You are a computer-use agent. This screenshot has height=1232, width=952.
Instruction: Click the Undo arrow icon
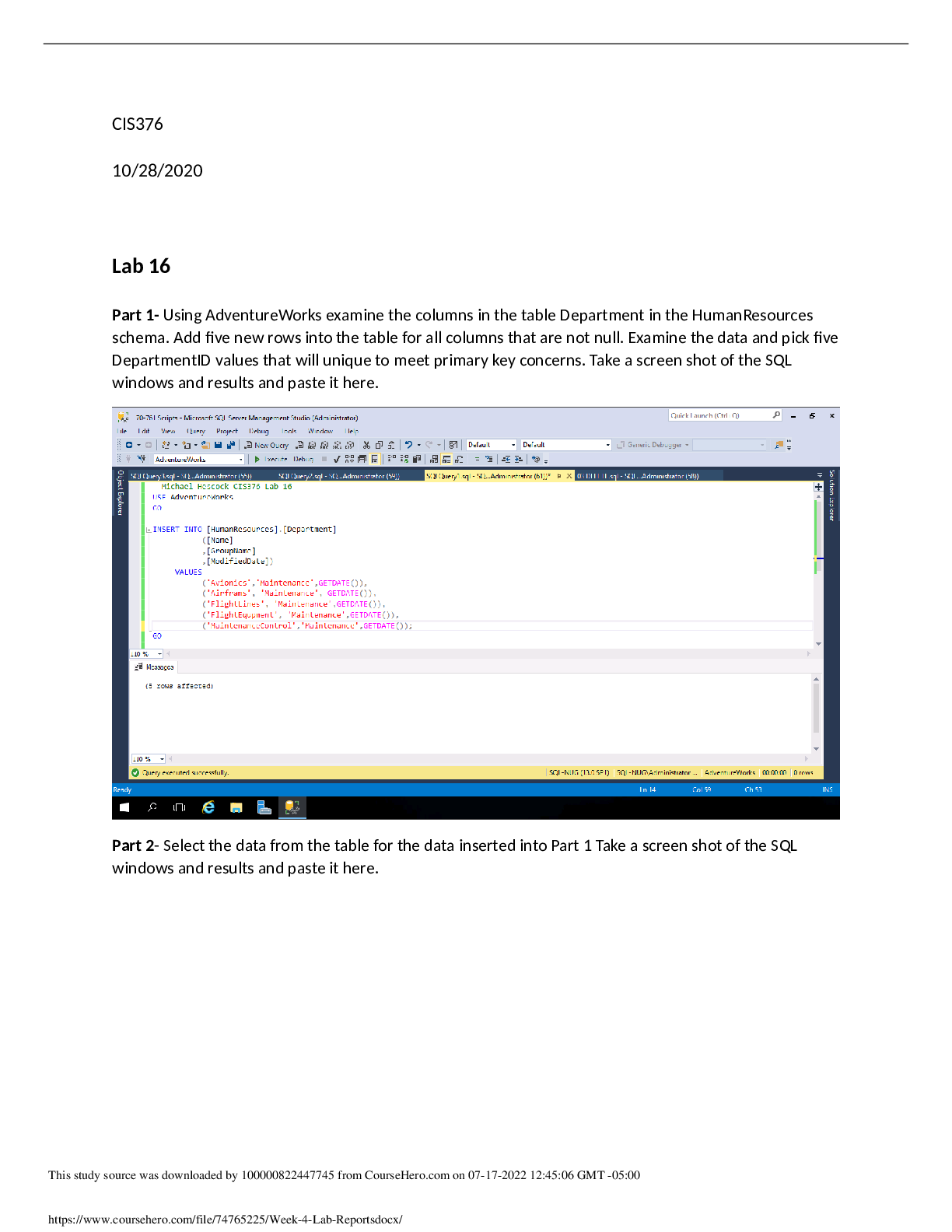pos(408,446)
